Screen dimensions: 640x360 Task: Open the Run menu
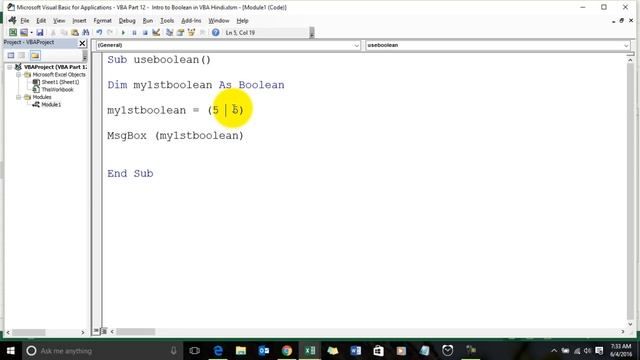pos(148,20)
